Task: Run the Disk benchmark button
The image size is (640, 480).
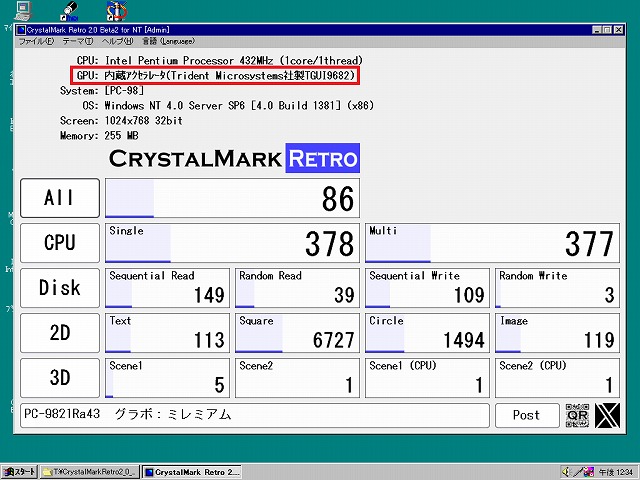Action: (x=60, y=288)
